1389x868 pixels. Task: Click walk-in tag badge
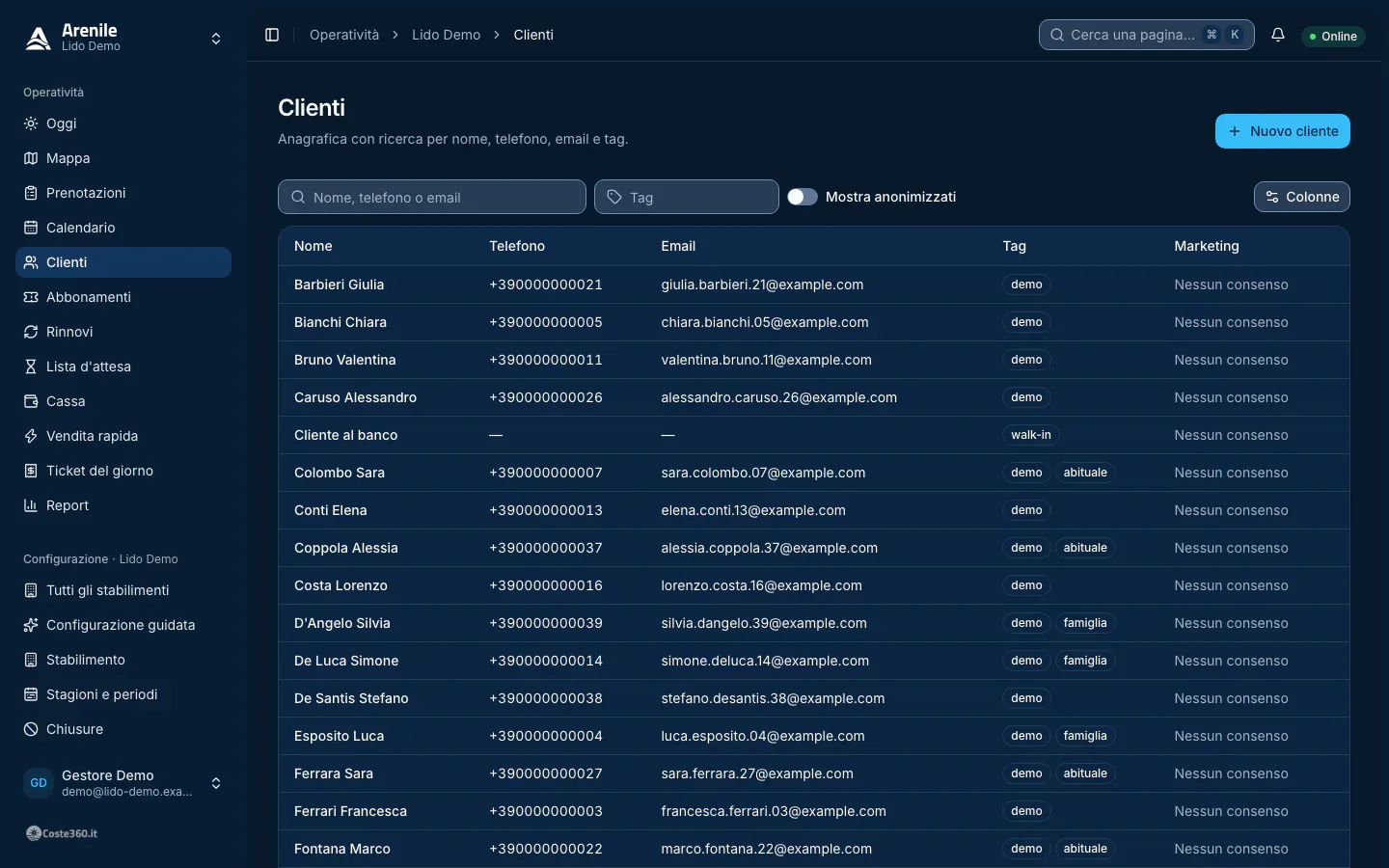[x=1031, y=435]
